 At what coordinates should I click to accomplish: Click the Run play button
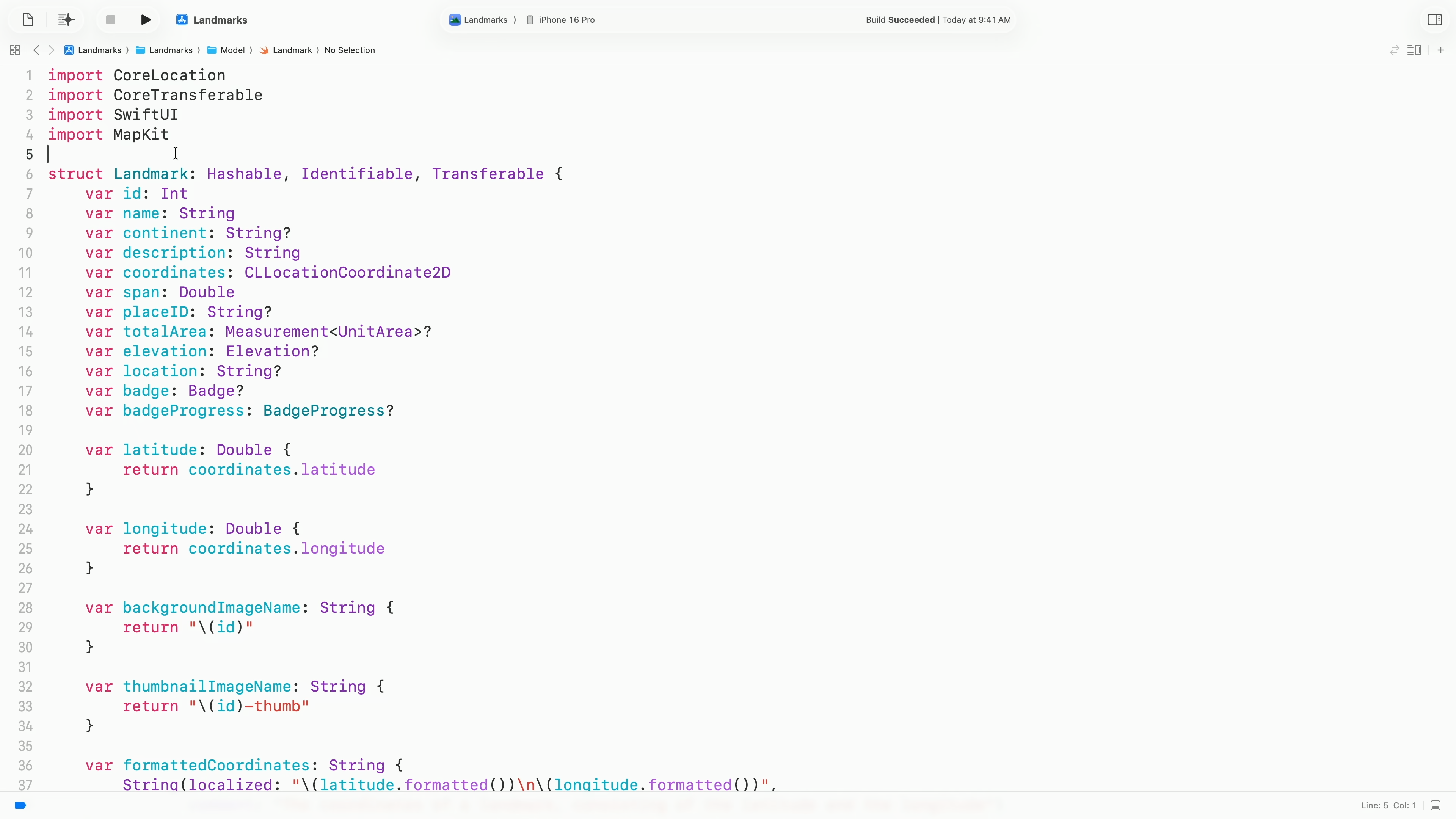point(146,20)
